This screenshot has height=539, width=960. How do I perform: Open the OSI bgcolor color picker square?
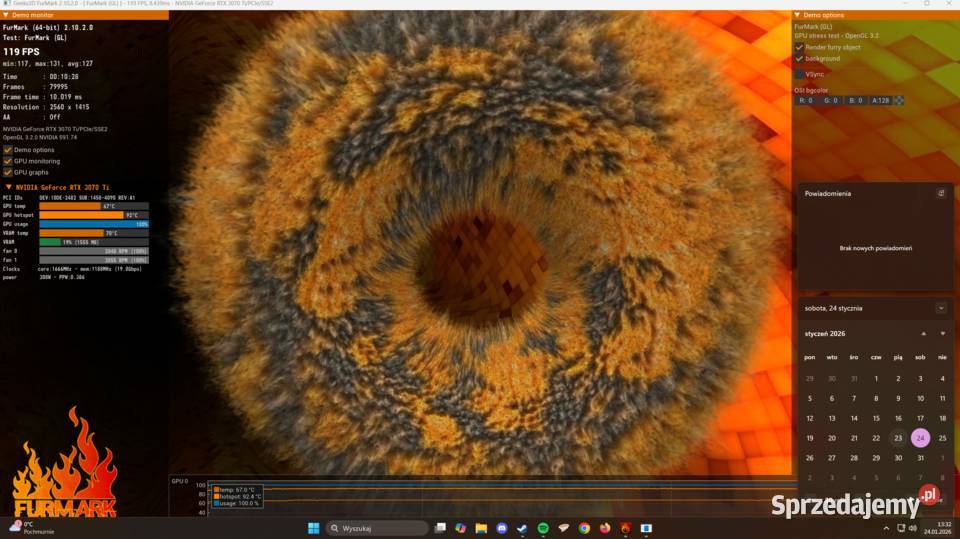[899, 100]
